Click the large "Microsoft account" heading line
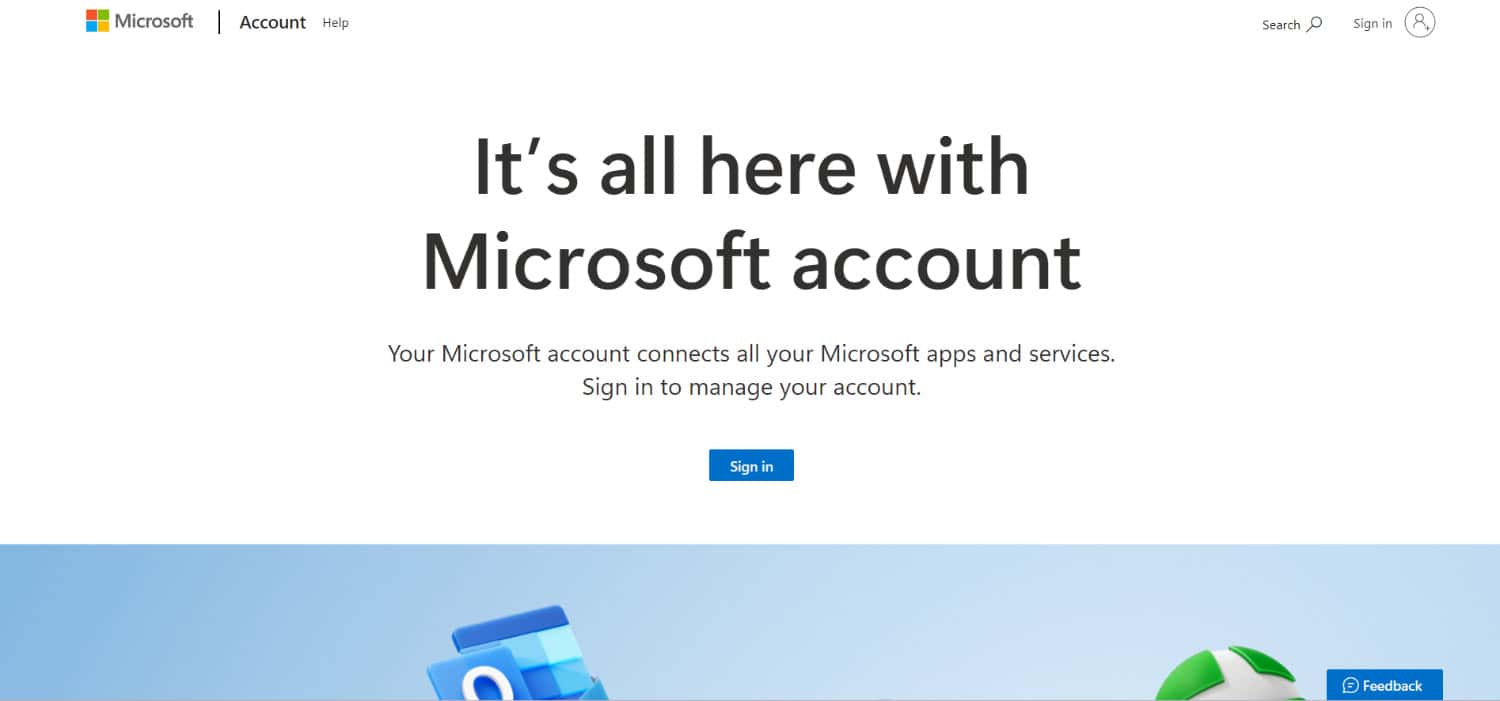The image size is (1500, 701). 751,261
